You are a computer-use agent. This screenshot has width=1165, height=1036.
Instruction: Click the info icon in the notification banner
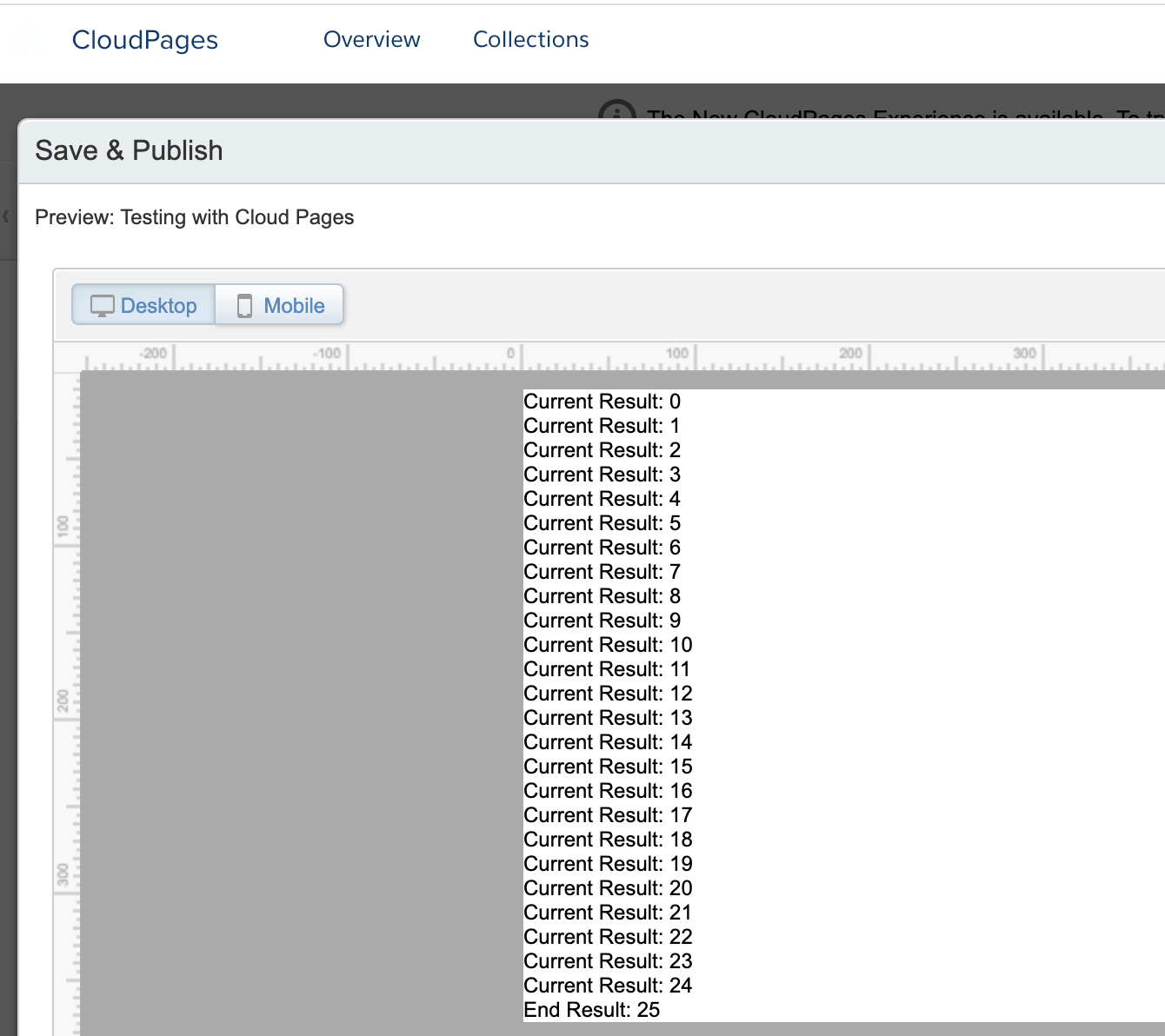(x=617, y=112)
